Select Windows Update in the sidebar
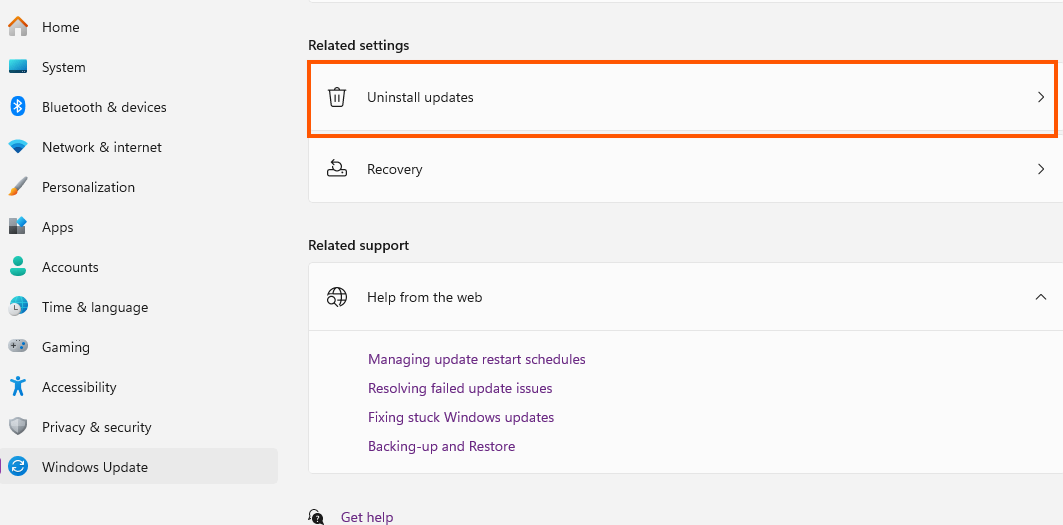The width and height of the screenshot is (1063, 525). pyautogui.click(x=139, y=467)
